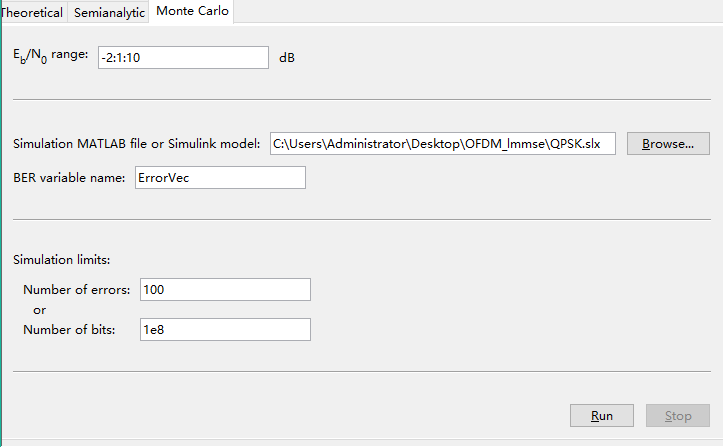Click the dB unit label
This screenshot has width=723, height=447.
[287, 58]
